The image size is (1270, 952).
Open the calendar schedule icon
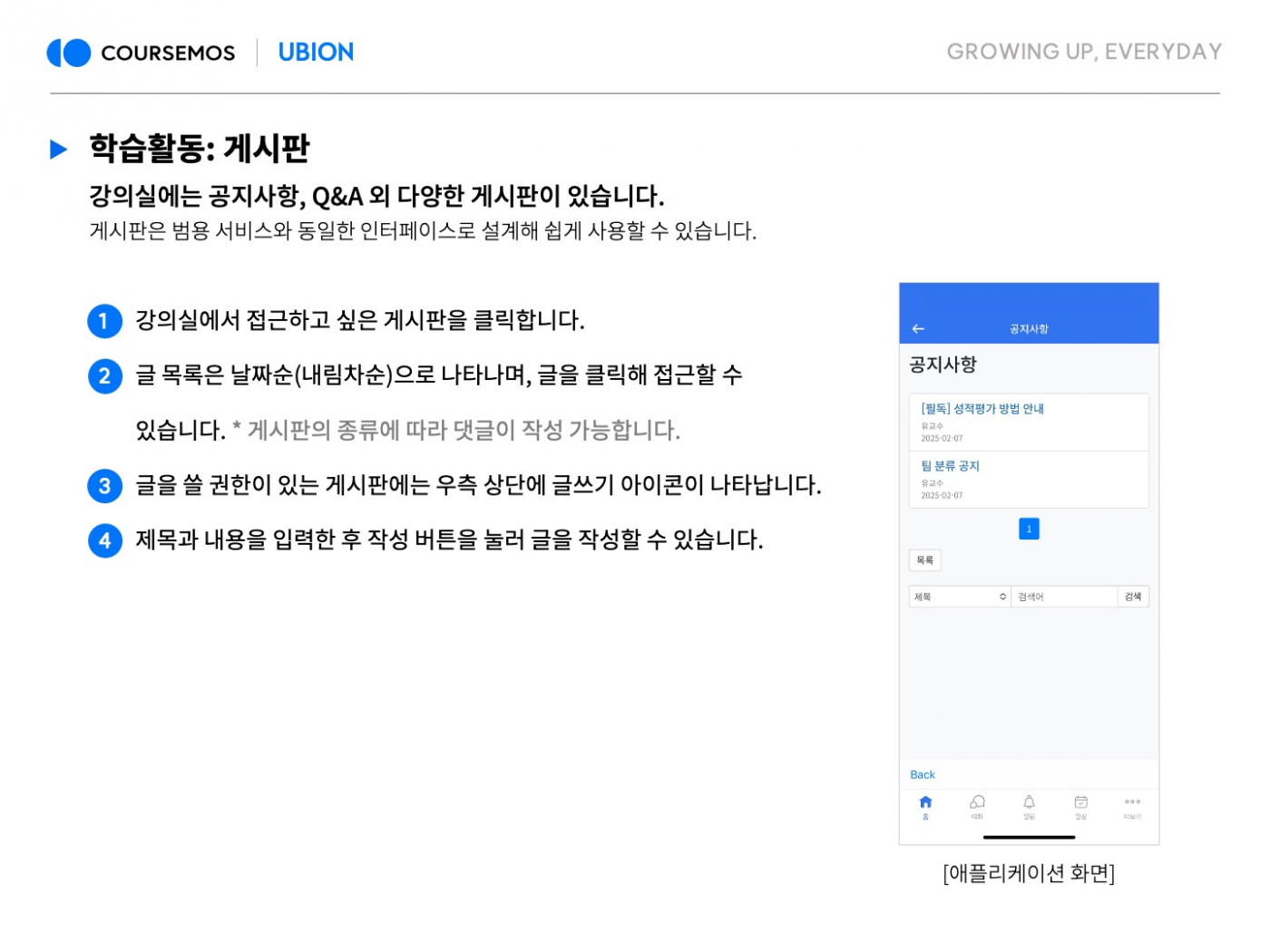pos(1080,804)
